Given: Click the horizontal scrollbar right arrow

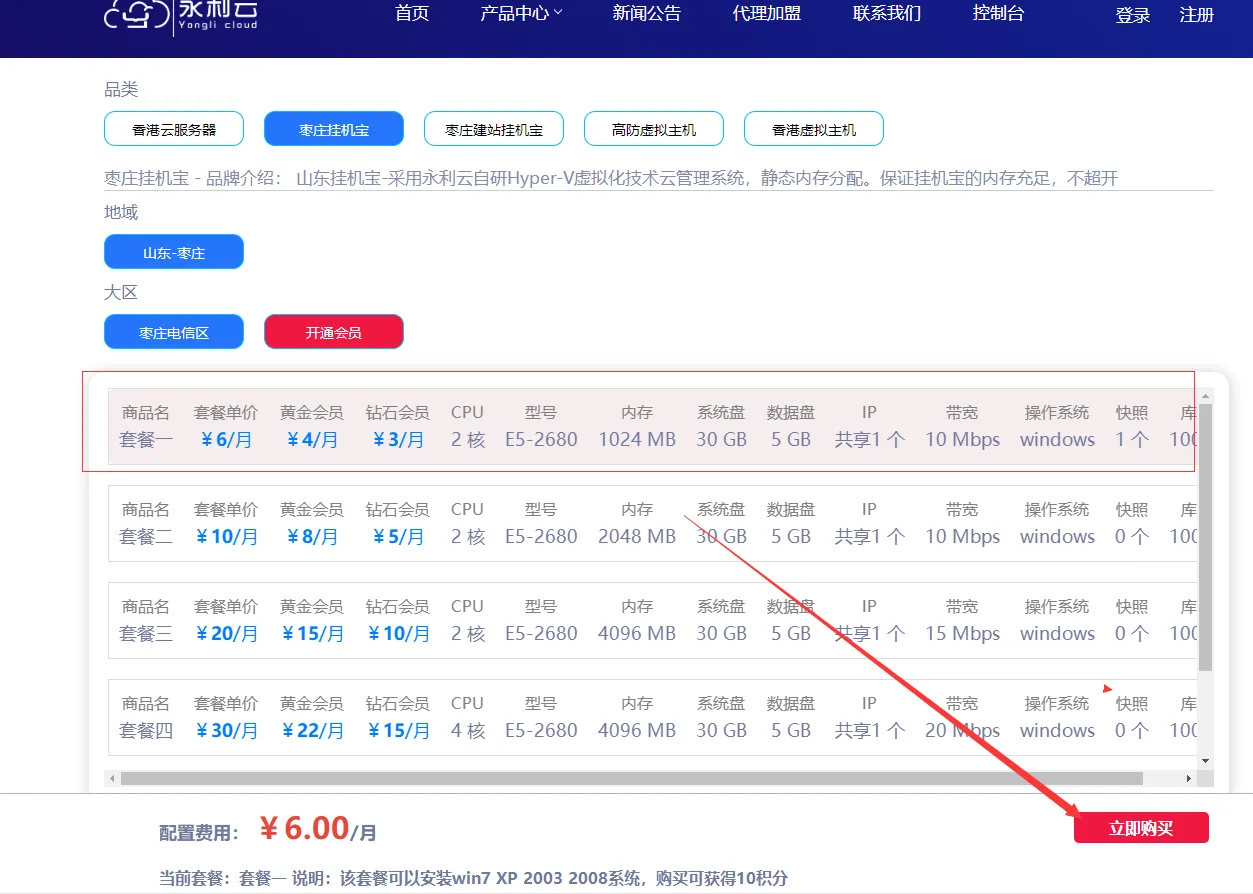Looking at the screenshot, I should point(1189,778).
